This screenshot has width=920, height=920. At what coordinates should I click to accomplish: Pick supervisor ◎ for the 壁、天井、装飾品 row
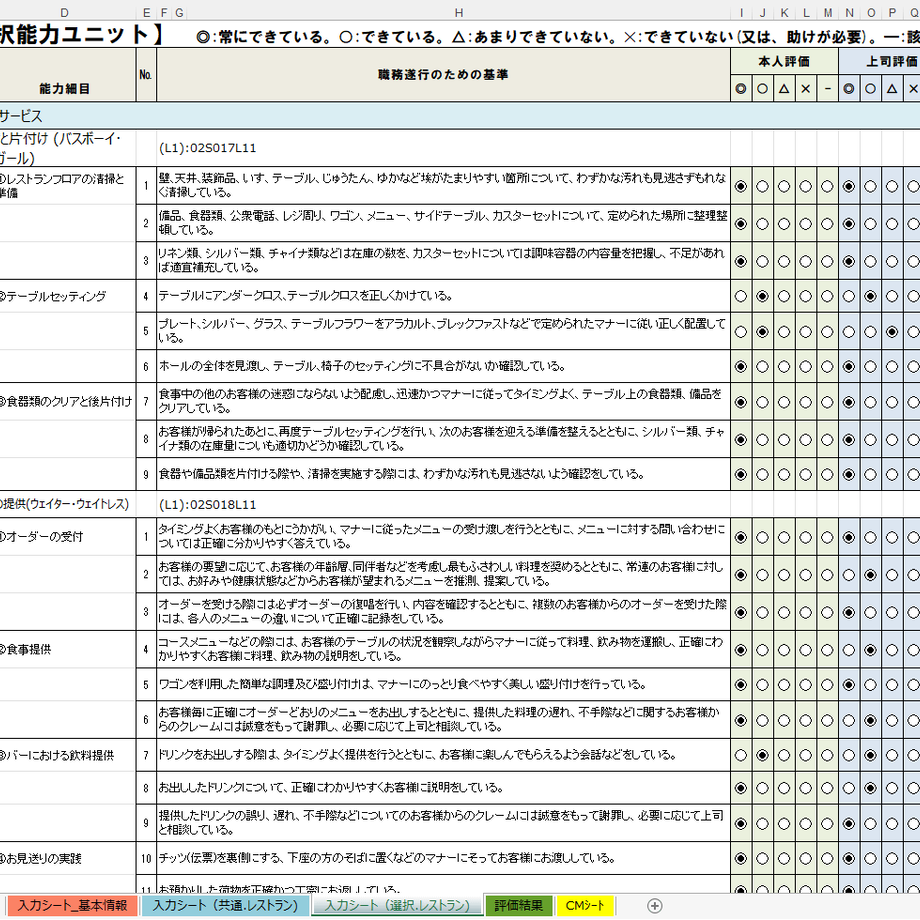click(x=848, y=187)
